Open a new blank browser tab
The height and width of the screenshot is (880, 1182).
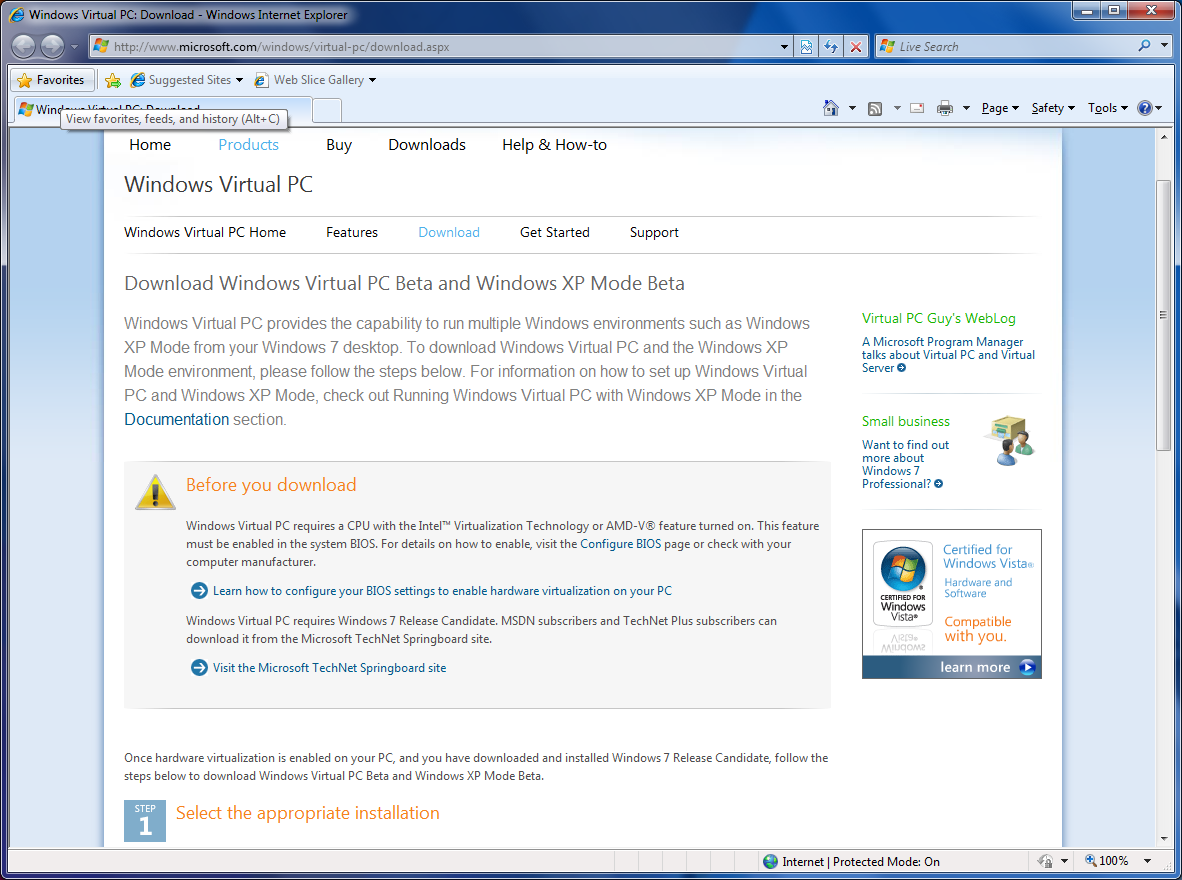pyautogui.click(x=326, y=110)
